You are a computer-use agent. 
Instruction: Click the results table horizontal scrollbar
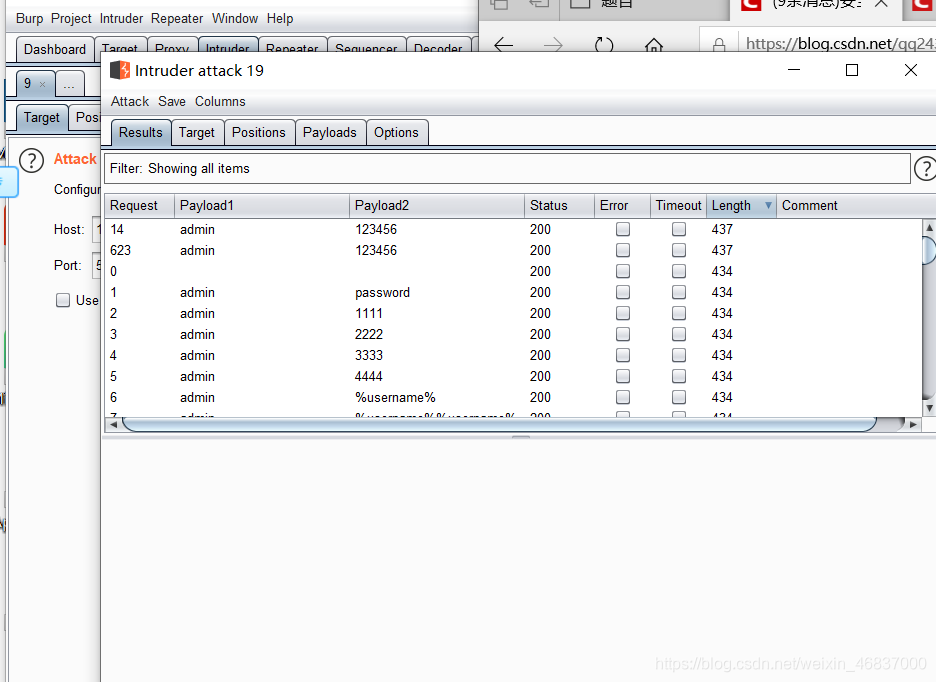499,425
